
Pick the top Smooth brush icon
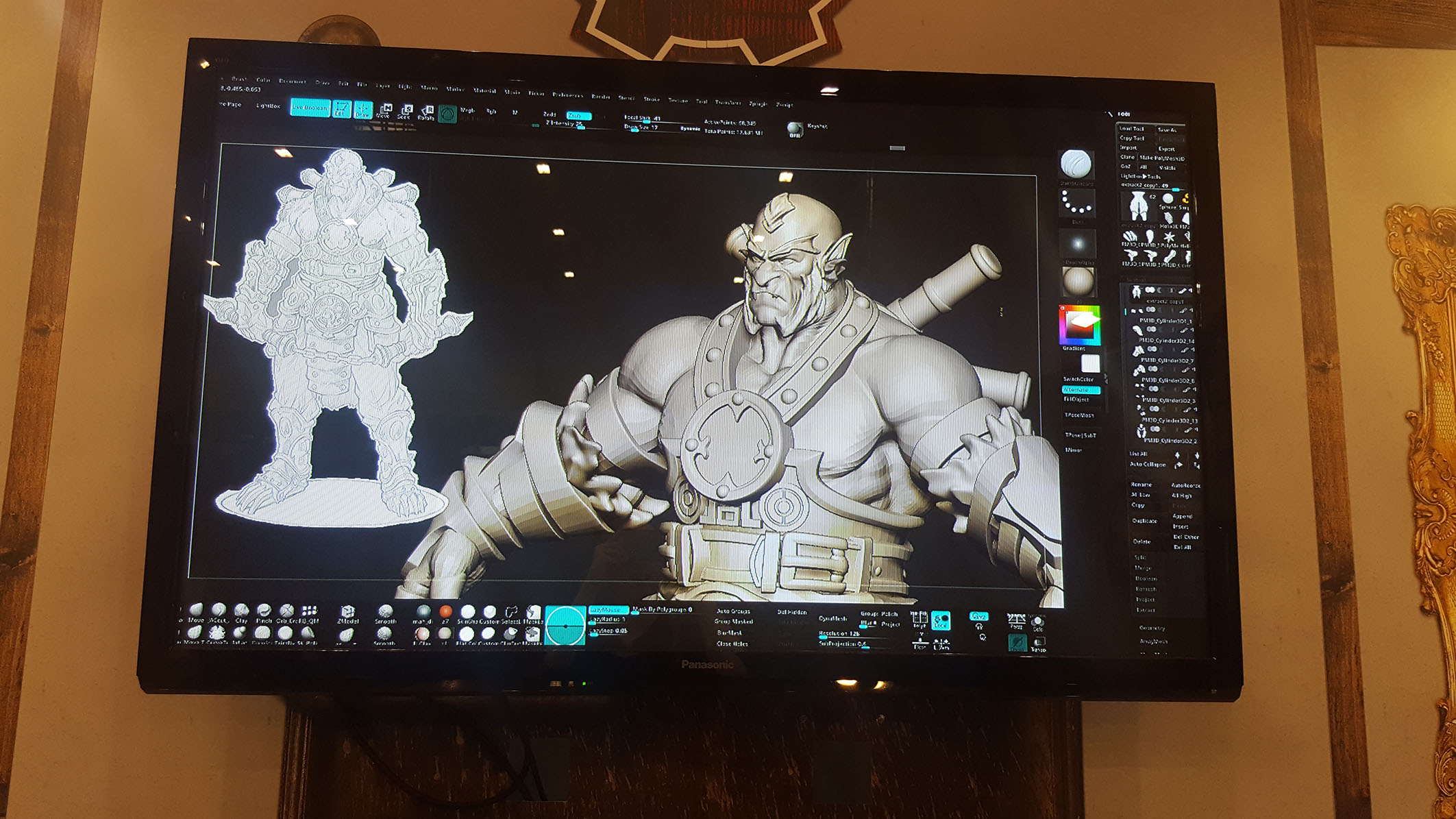[385, 613]
